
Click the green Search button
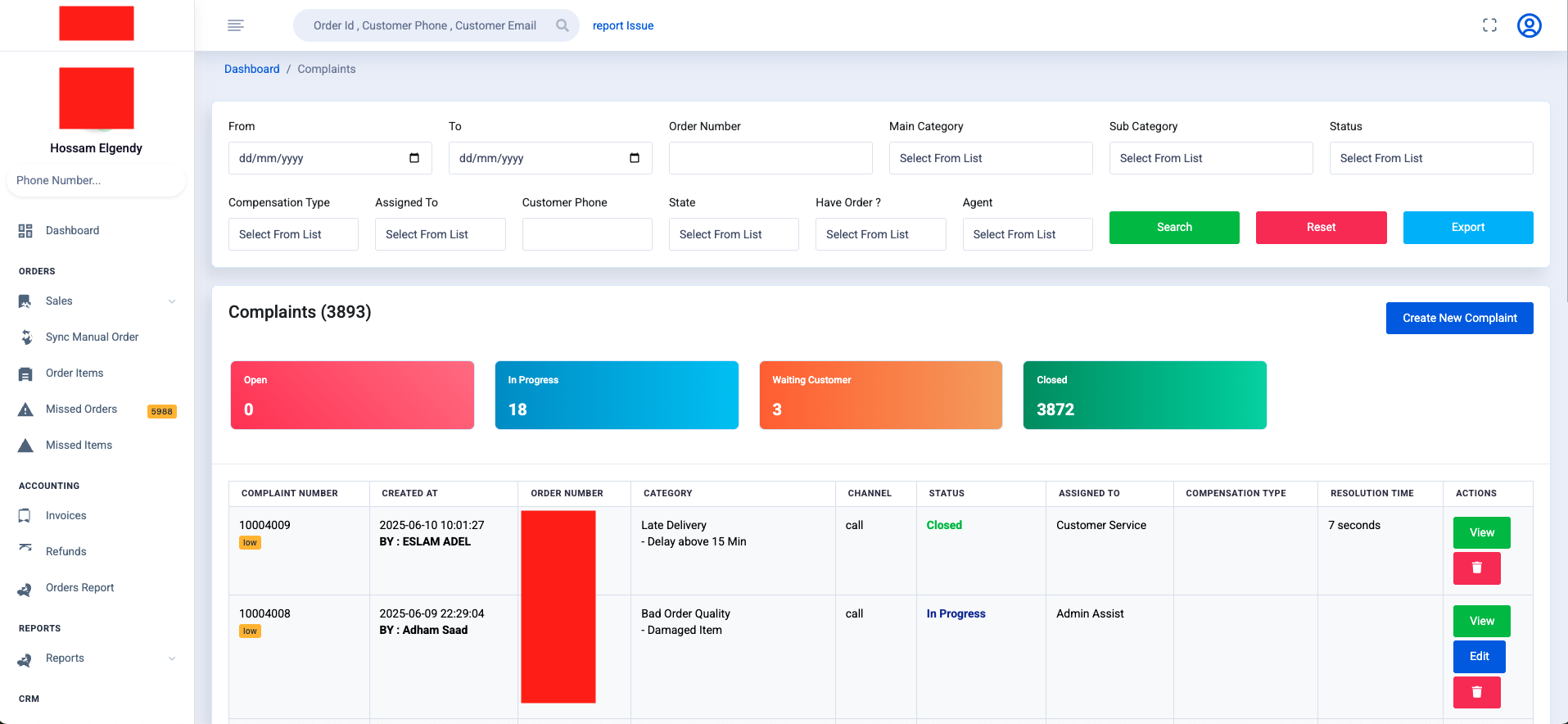(1173, 228)
